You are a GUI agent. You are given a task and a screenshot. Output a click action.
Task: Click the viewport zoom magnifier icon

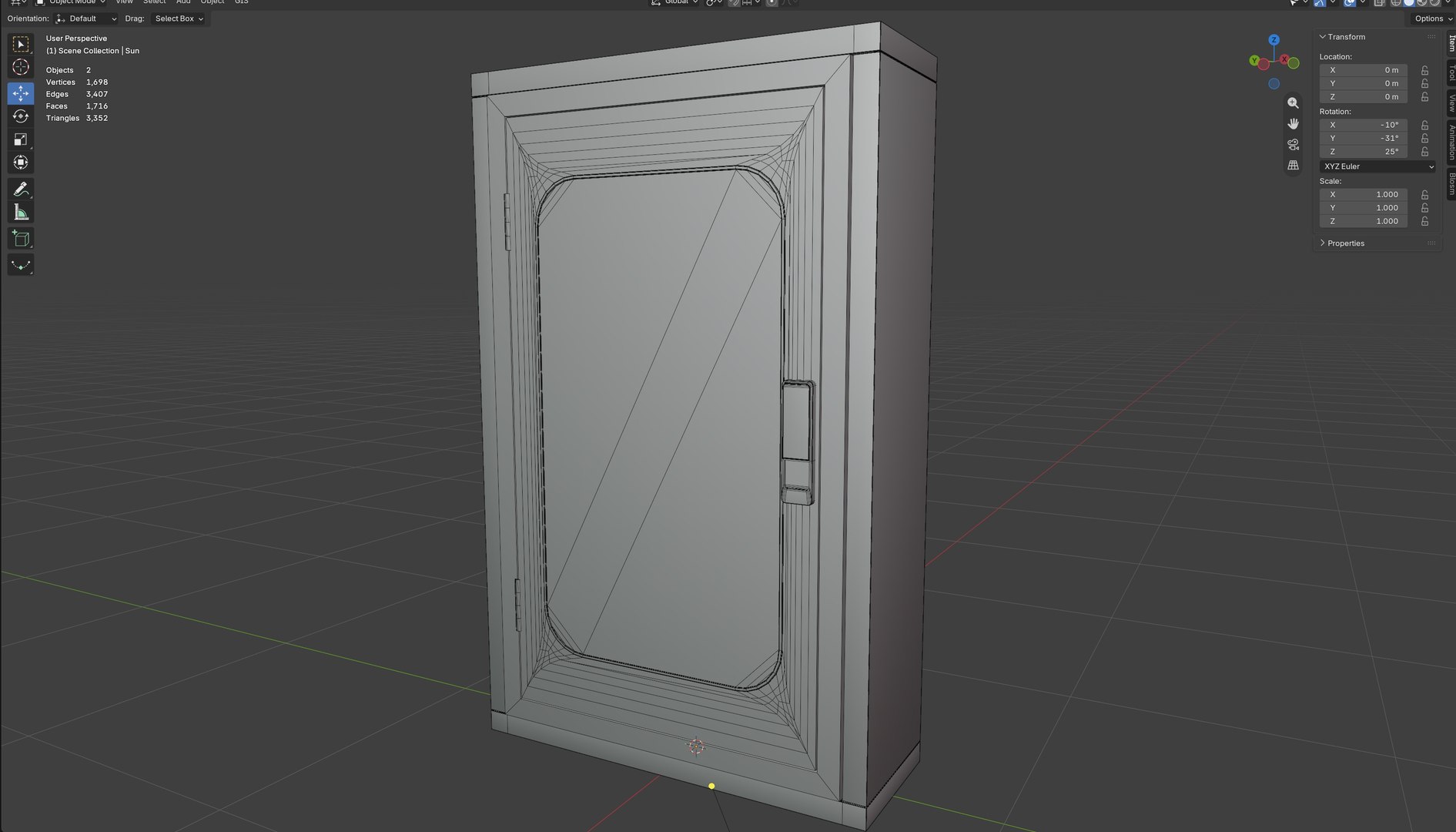tap(1293, 103)
